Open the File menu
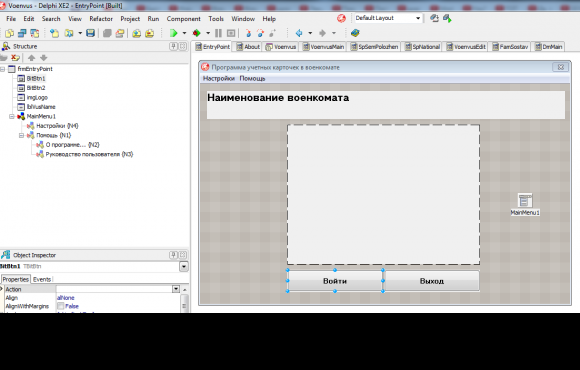580x370 pixels. [11, 19]
